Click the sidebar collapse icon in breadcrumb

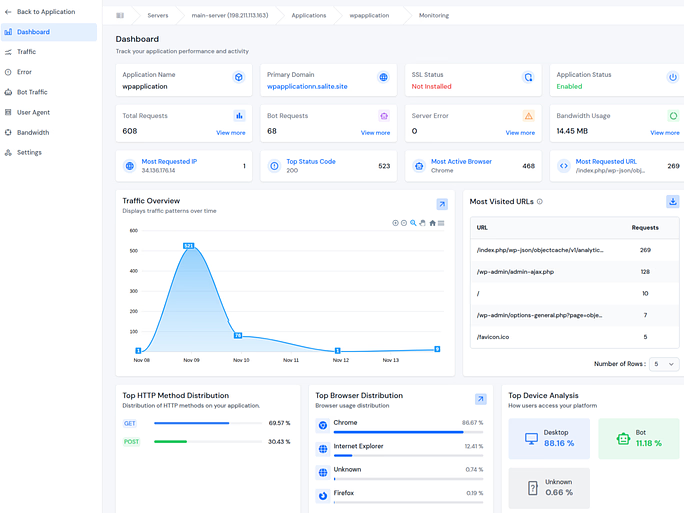click(x=120, y=16)
